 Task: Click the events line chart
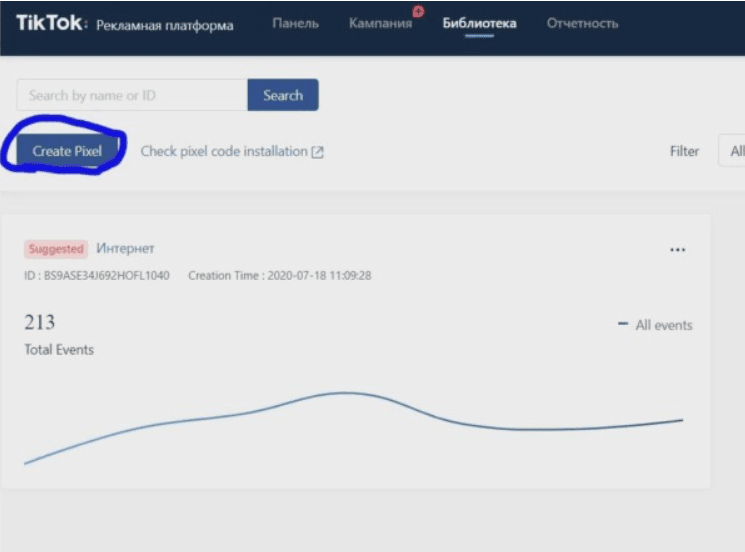click(353, 428)
